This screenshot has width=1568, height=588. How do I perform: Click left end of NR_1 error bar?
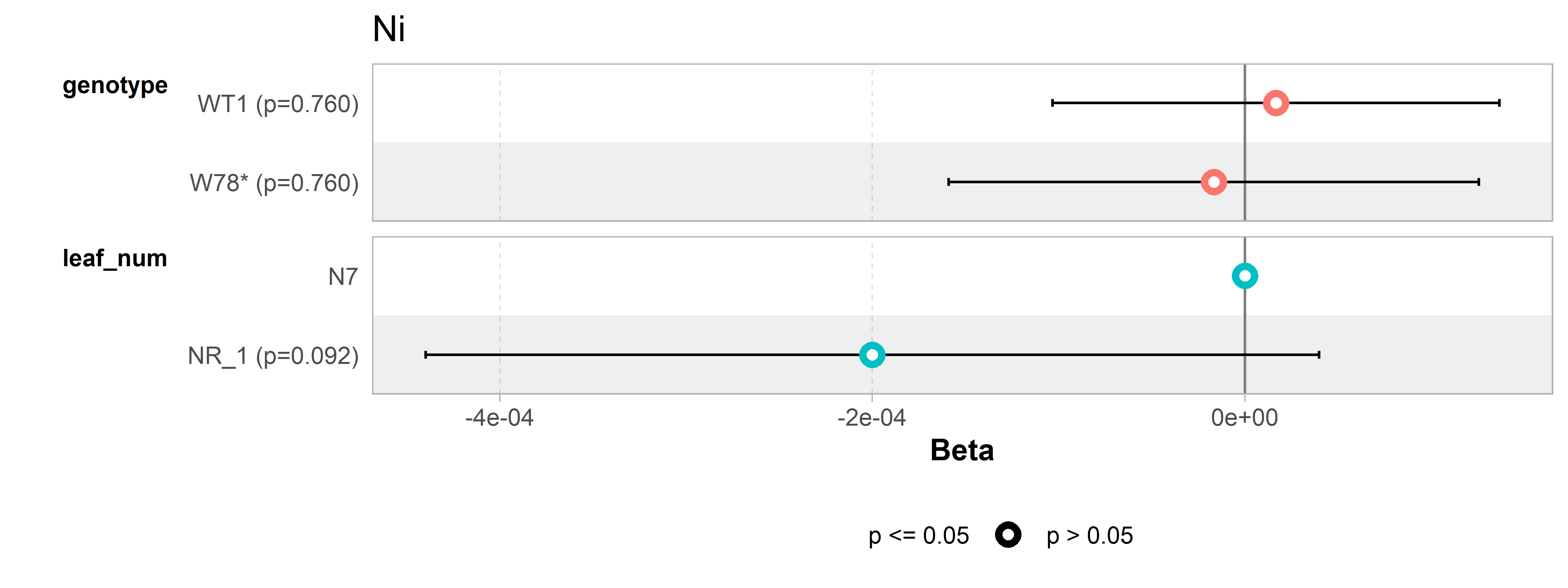click(425, 355)
